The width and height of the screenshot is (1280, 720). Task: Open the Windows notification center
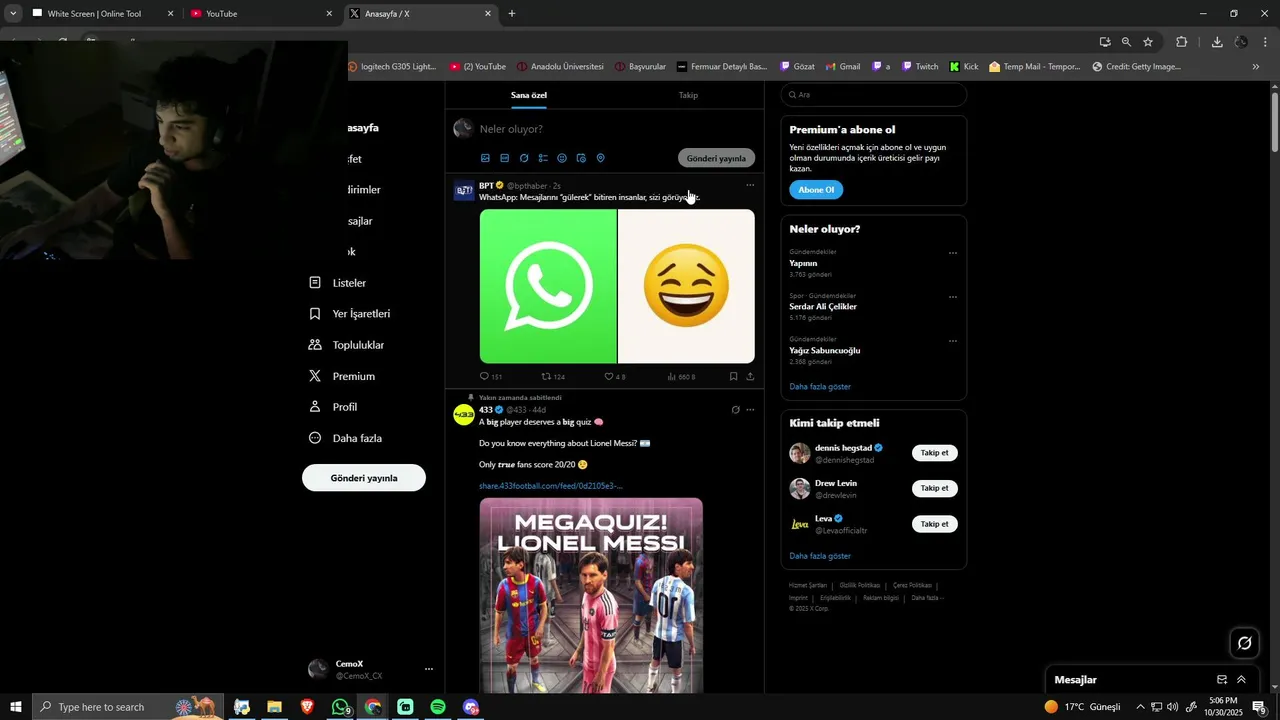[1260, 707]
